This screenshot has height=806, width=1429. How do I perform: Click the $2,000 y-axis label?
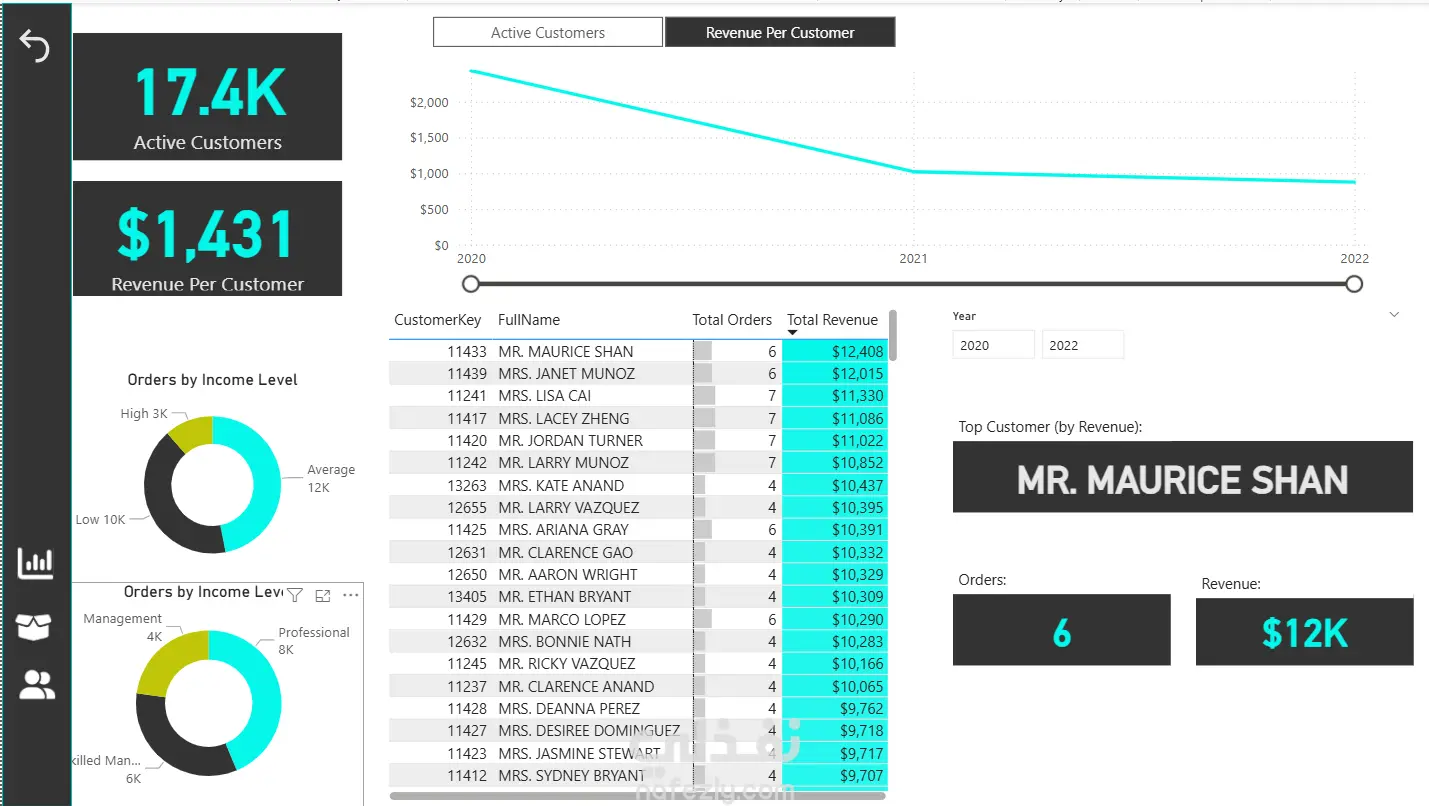(429, 102)
